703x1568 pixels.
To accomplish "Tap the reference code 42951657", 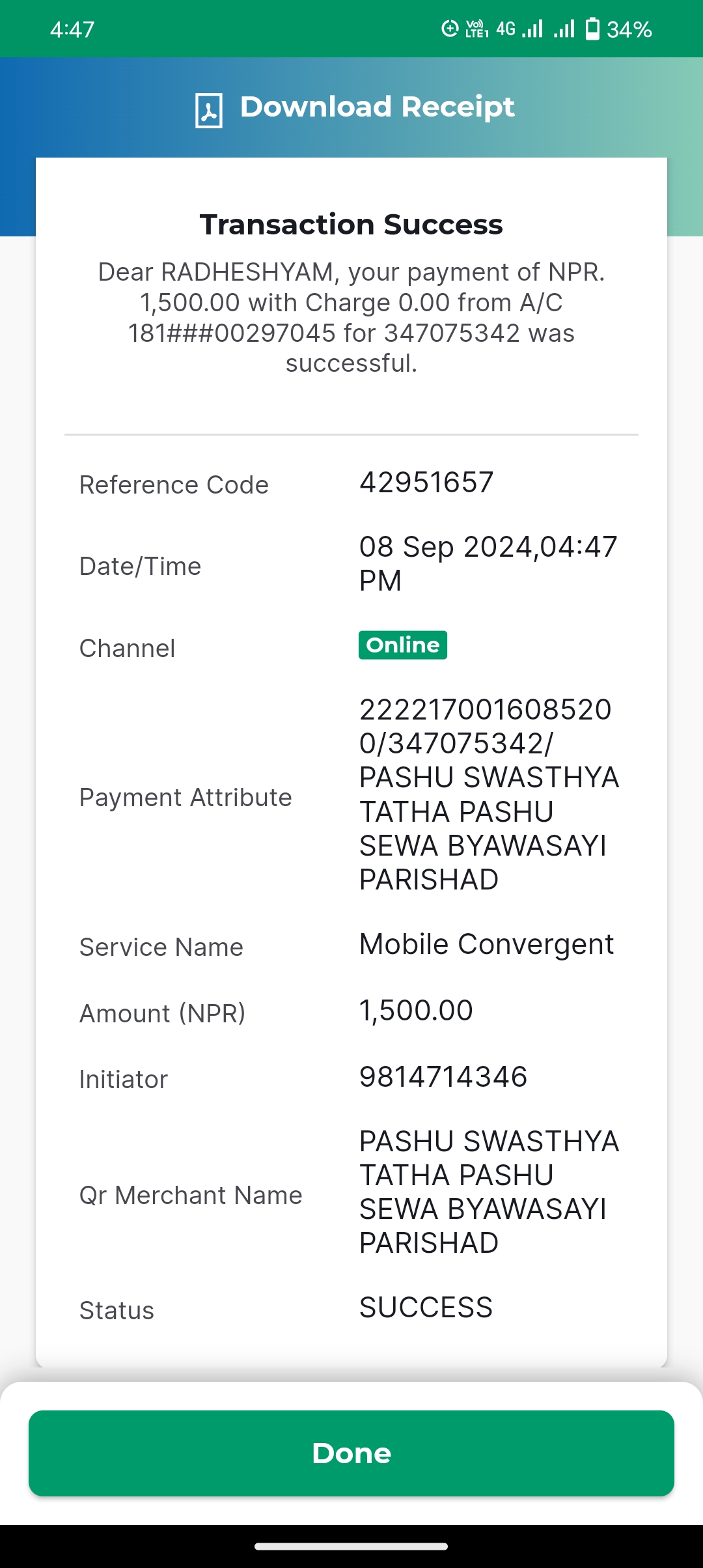I will (x=426, y=483).
